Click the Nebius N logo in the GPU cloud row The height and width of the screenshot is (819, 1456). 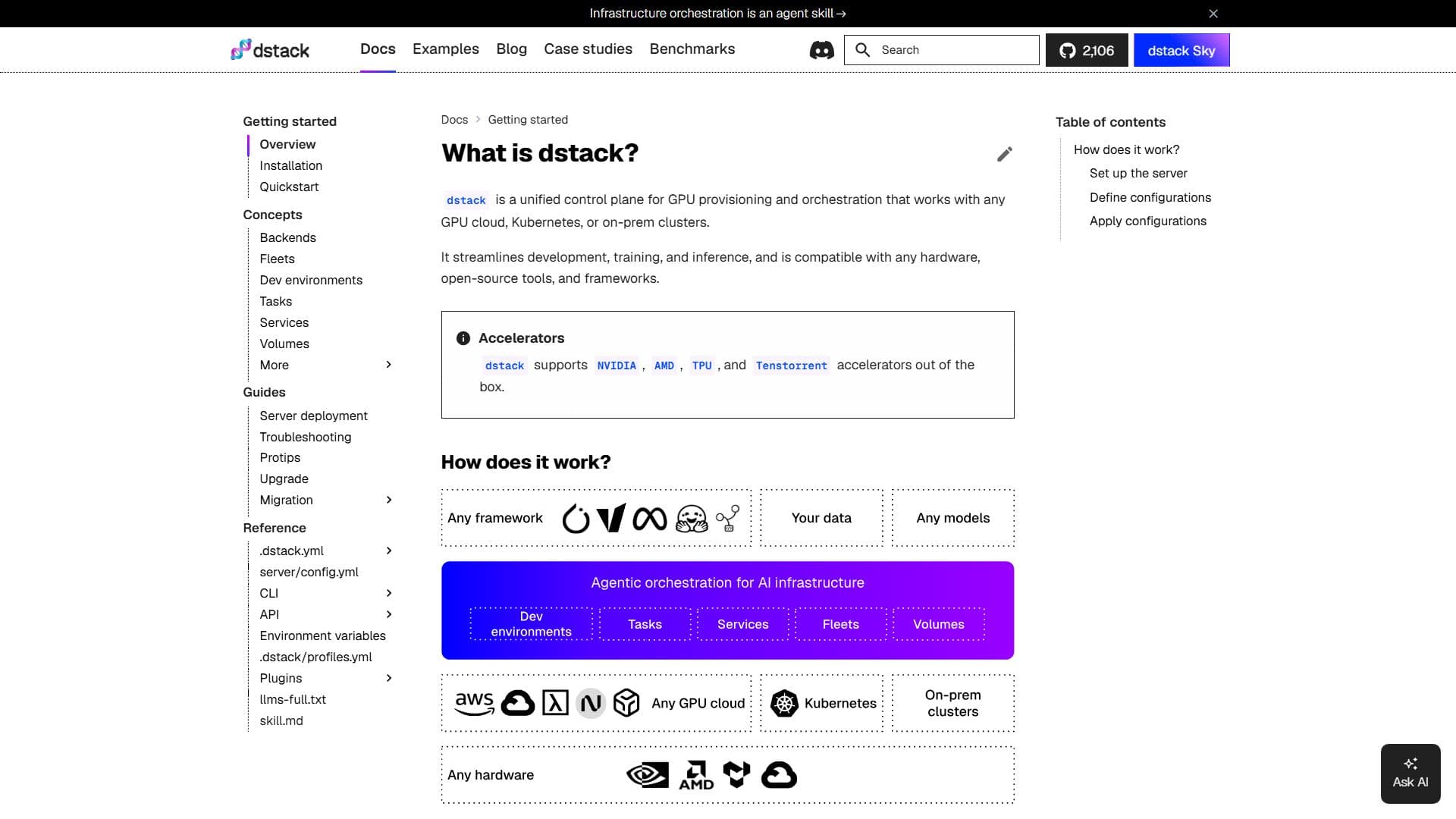click(591, 704)
